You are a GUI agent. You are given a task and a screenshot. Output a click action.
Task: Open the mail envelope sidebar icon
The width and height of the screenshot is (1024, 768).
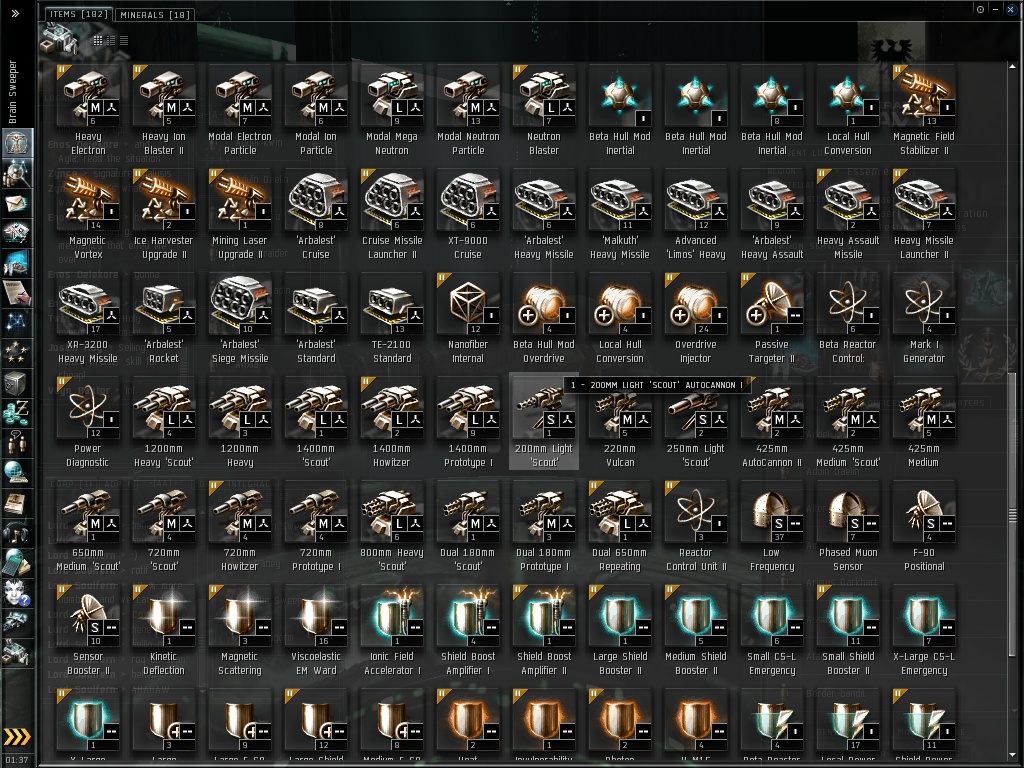coord(16,204)
